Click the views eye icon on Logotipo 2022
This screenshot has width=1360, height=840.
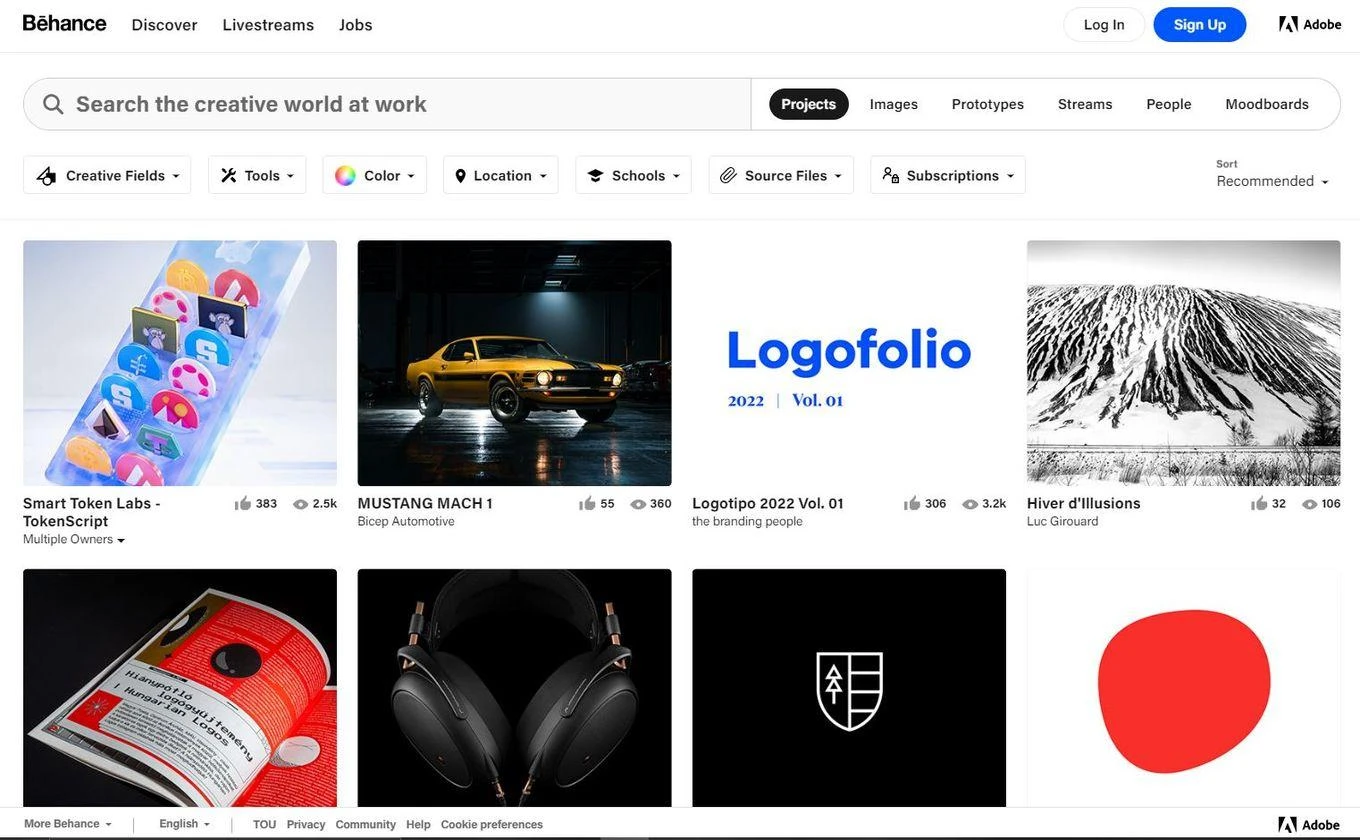tap(970, 504)
